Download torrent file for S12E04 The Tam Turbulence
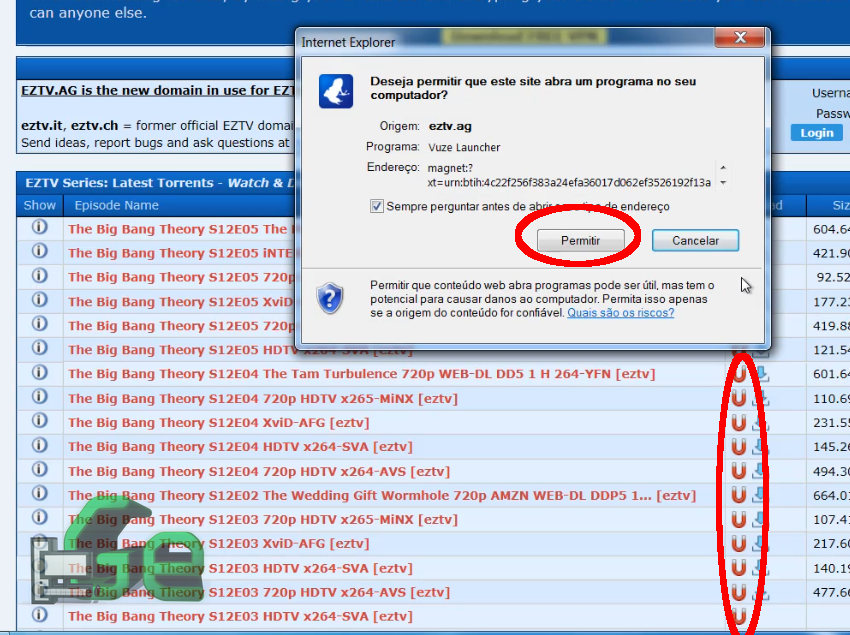The height and width of the screenshot is (635, 850). [x=761, y=374]
